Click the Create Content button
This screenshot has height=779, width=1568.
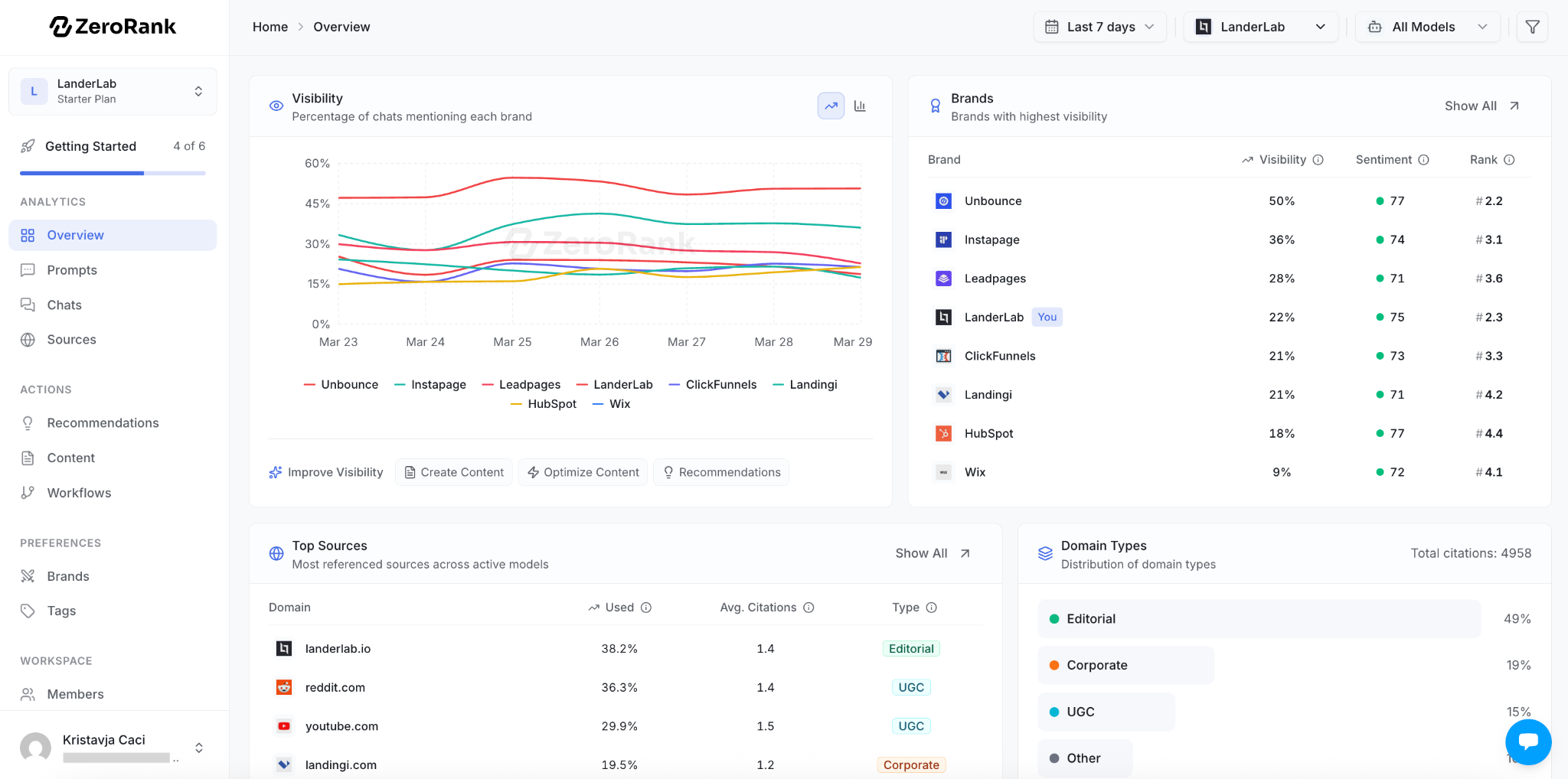[454, 472]
